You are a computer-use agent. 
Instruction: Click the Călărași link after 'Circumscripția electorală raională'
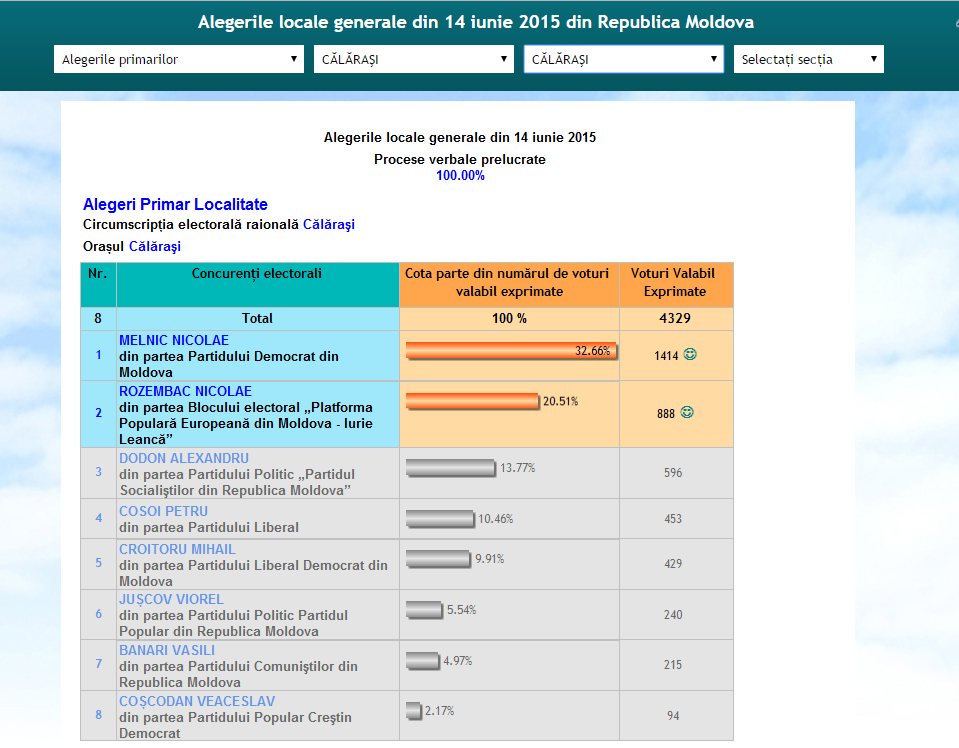click(x=328, y=225)
